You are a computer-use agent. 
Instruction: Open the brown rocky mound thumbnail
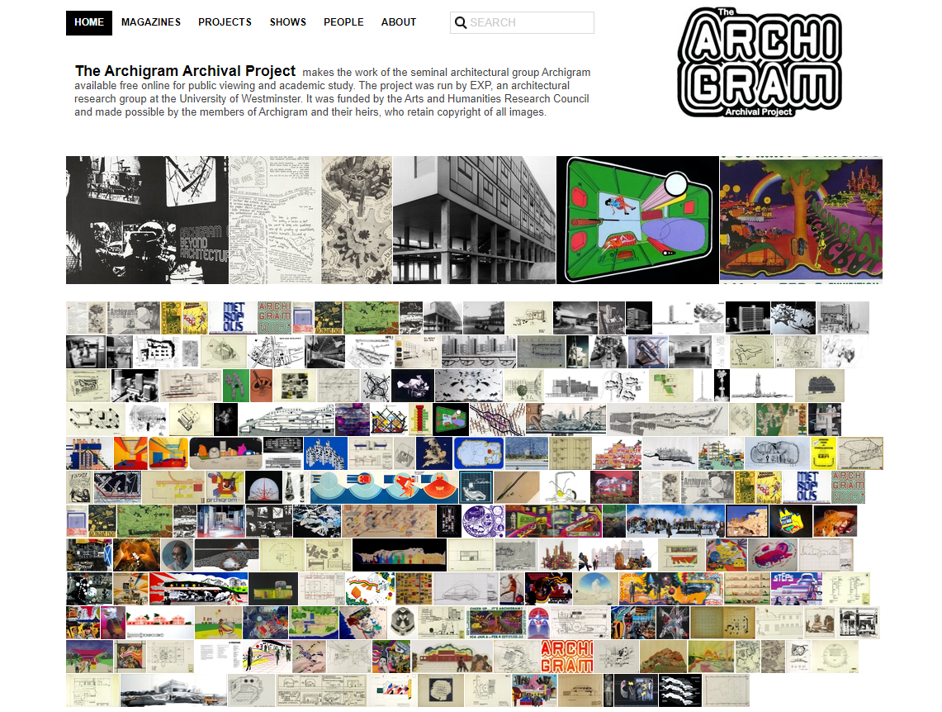tap(663, 656)
